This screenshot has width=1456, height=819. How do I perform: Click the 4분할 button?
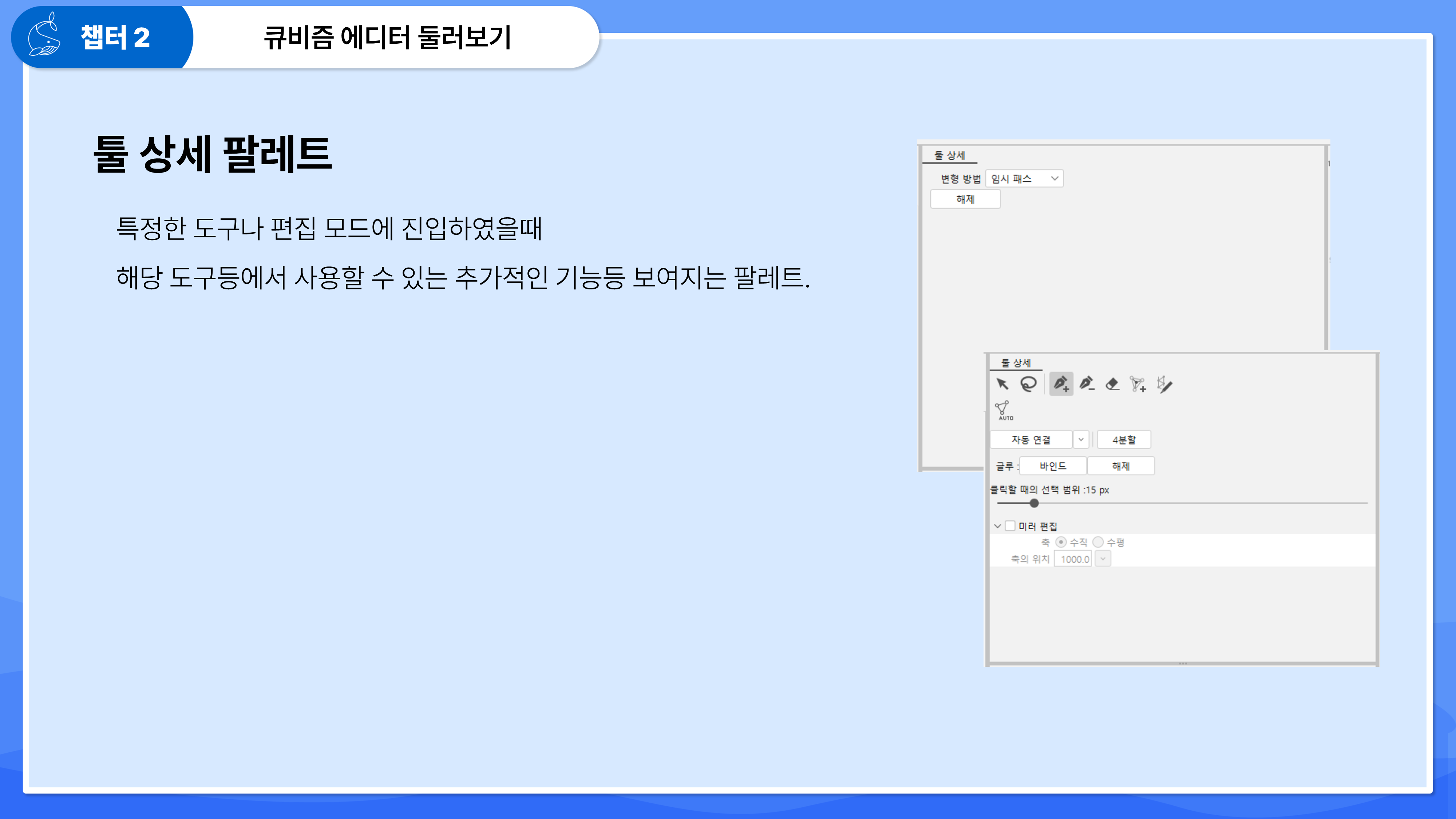point(1124,440)
